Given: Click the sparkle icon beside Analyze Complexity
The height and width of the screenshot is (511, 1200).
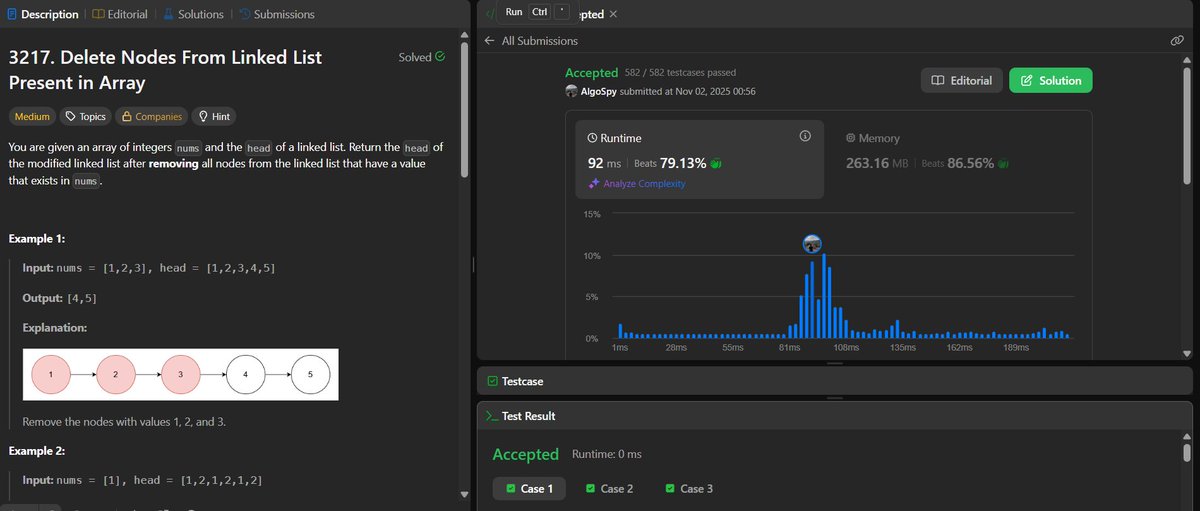Looking at the screenshot, I should [593, 184].
